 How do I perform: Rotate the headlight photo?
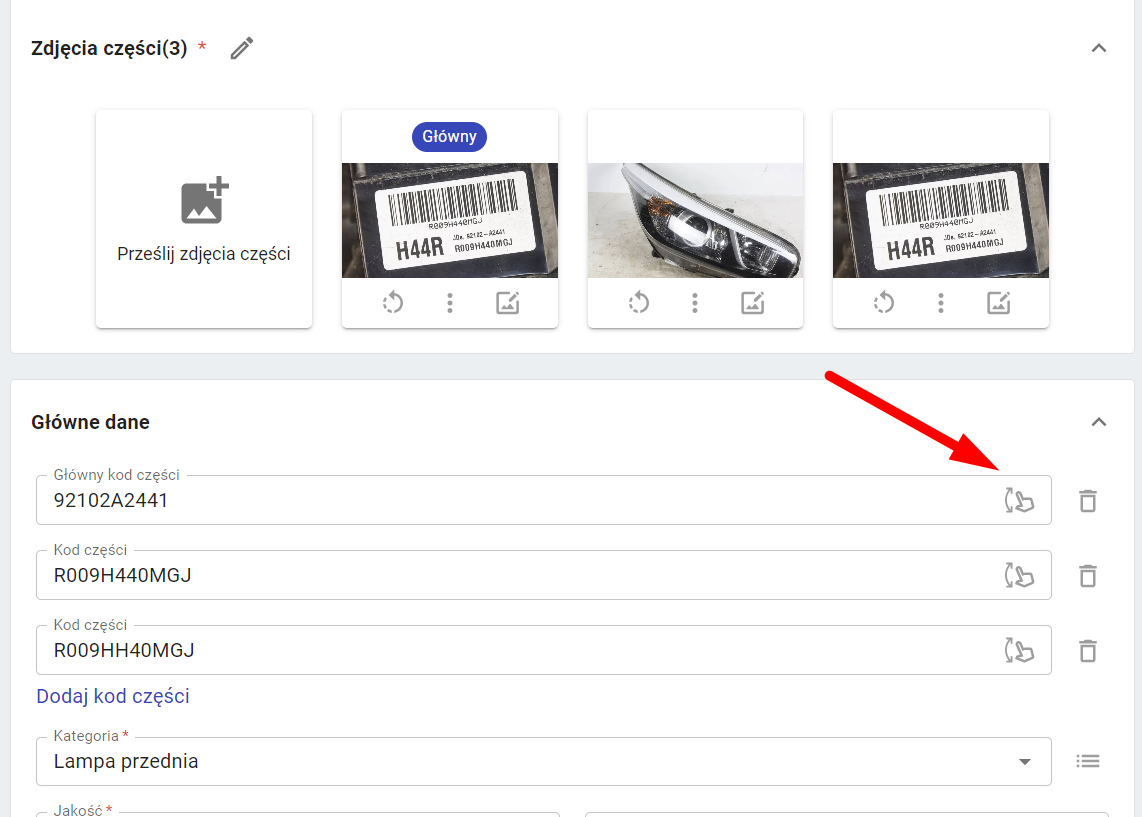pos(638,302)
